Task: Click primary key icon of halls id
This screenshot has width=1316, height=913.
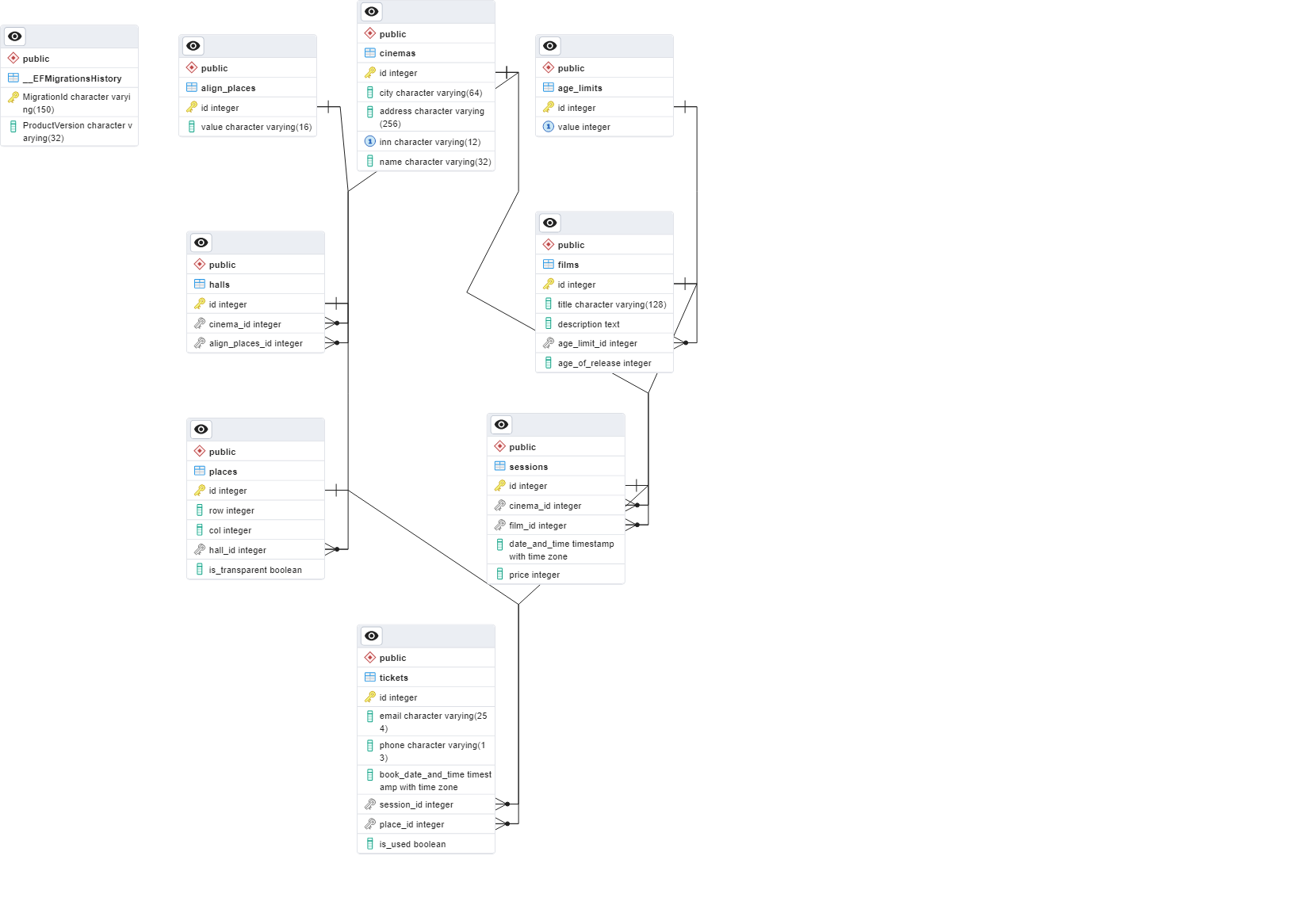Action: tap(199, 304)
